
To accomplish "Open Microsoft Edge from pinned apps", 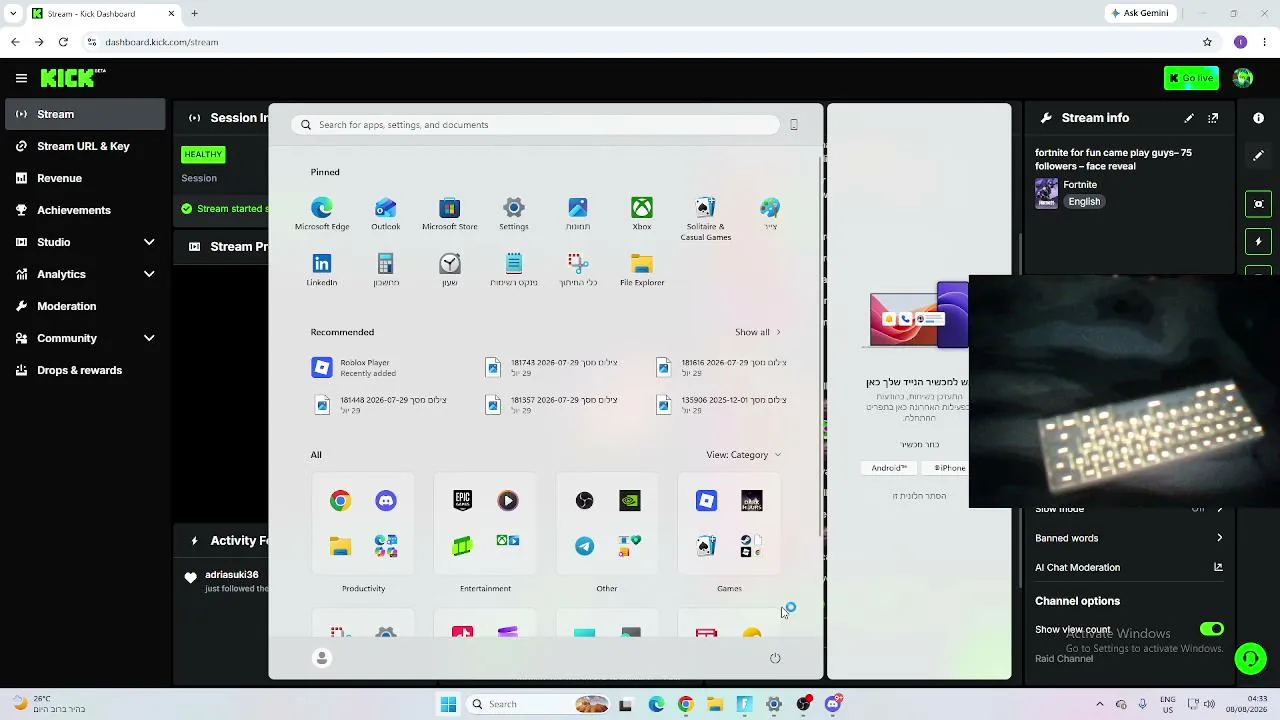I will coord(322,213).
